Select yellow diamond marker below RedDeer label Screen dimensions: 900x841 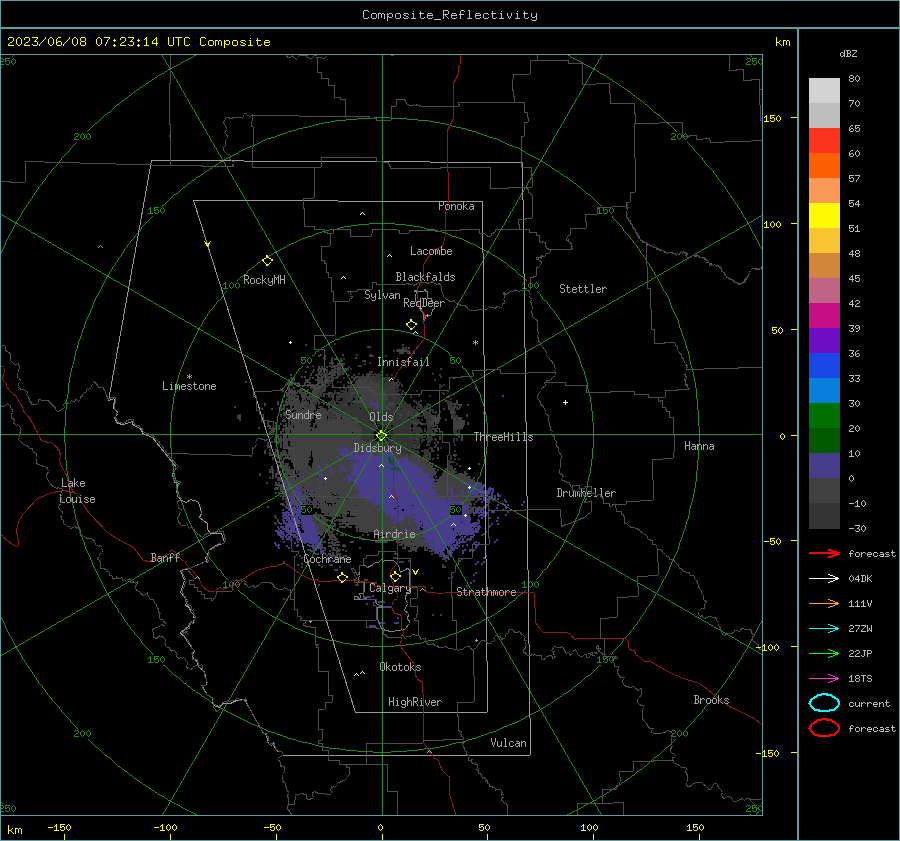[411, 325]
